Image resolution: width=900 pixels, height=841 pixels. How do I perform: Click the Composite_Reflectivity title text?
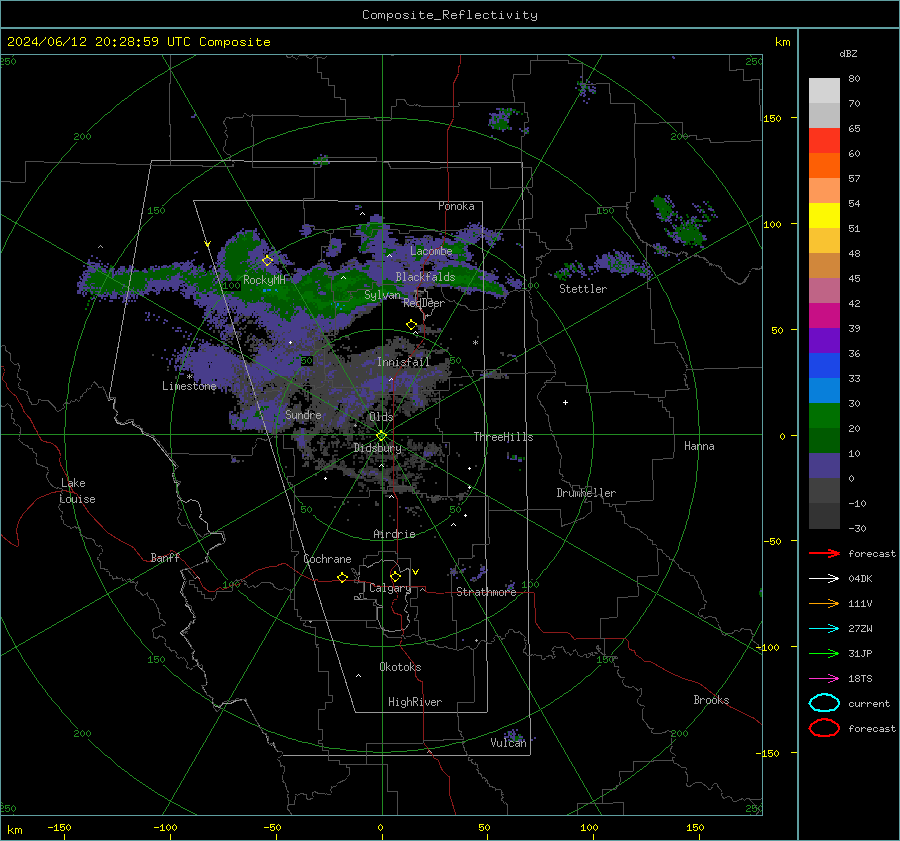coord(450,15)
